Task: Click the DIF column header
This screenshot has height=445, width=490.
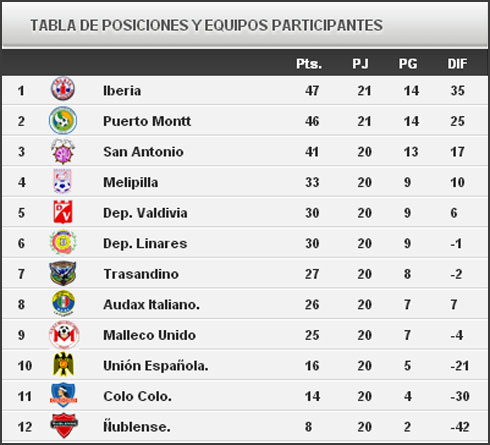Action: 457,64
